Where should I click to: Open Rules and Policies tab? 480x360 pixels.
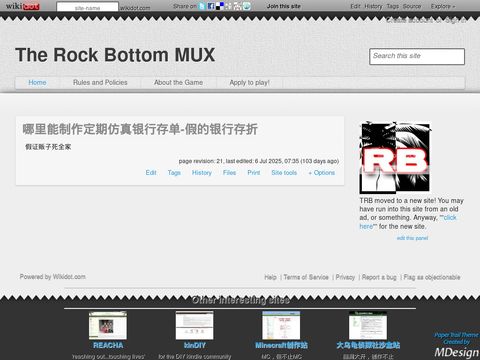[100, 82]
